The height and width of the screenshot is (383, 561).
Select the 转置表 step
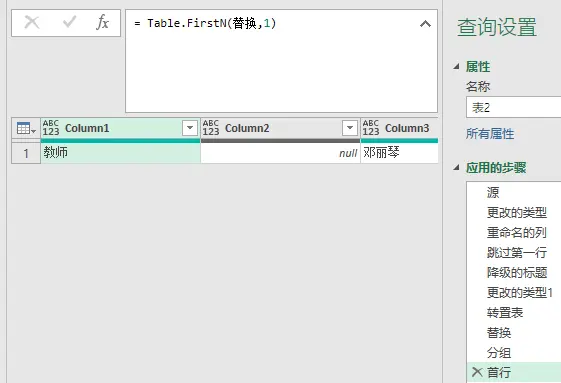click(514, 313)
